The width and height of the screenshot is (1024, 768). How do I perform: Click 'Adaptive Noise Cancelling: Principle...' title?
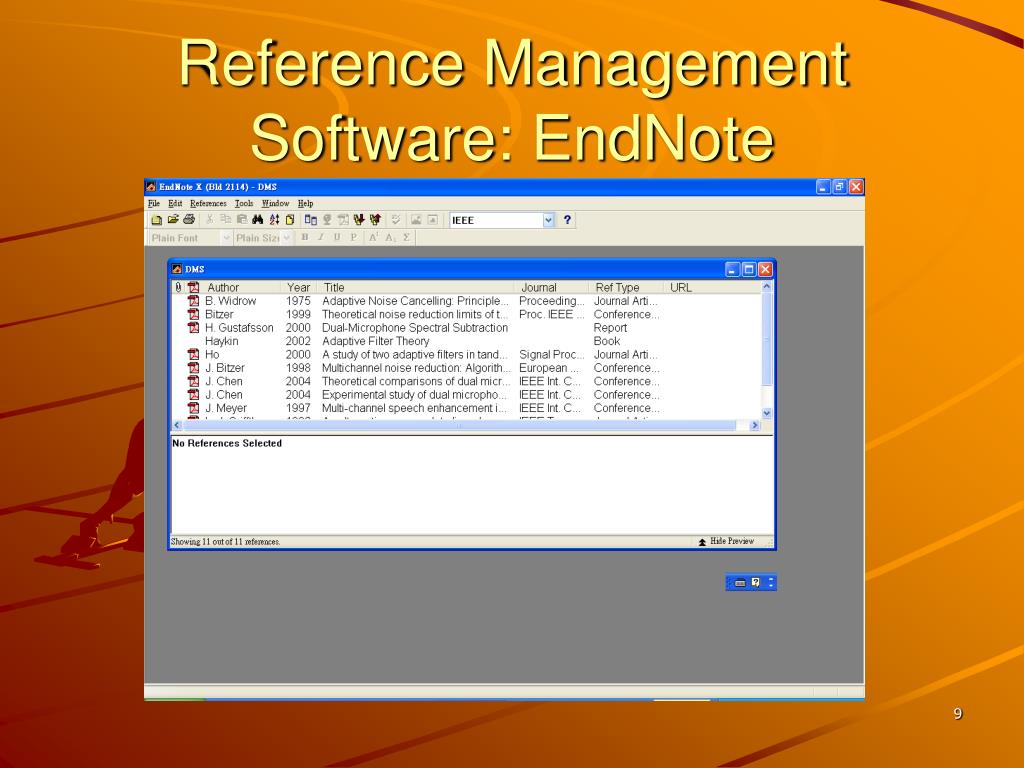415,301
